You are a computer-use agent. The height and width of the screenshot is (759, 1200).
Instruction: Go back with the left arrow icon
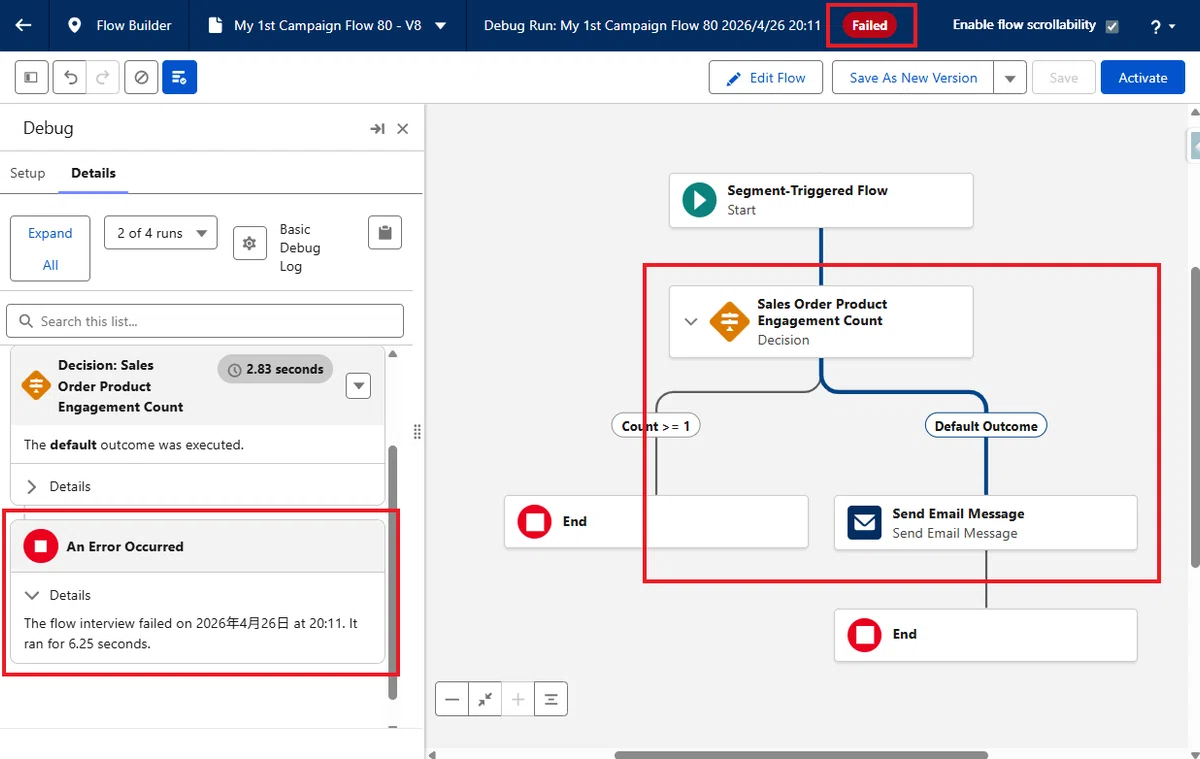(x=24, y=25)
